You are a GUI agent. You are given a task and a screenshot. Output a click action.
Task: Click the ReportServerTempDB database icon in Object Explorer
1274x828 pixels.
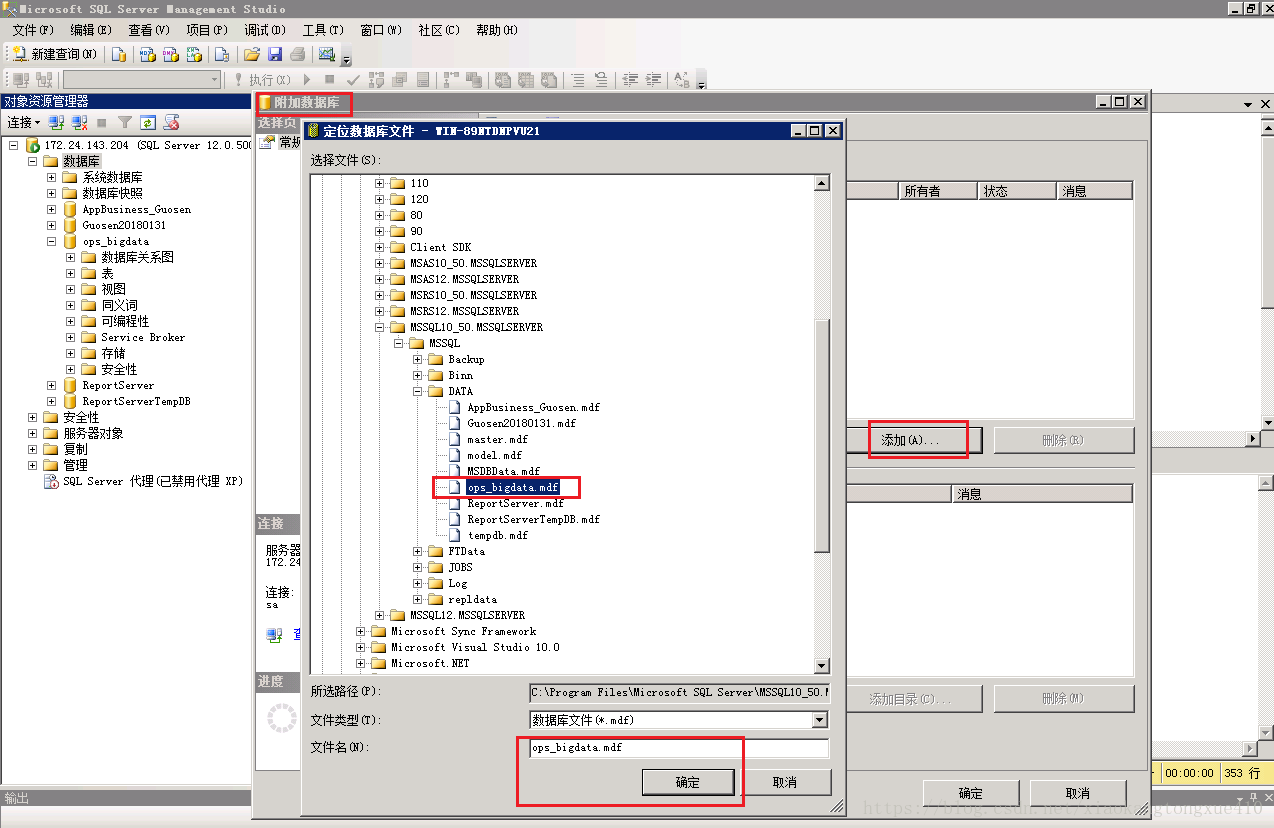coord(70,401)
